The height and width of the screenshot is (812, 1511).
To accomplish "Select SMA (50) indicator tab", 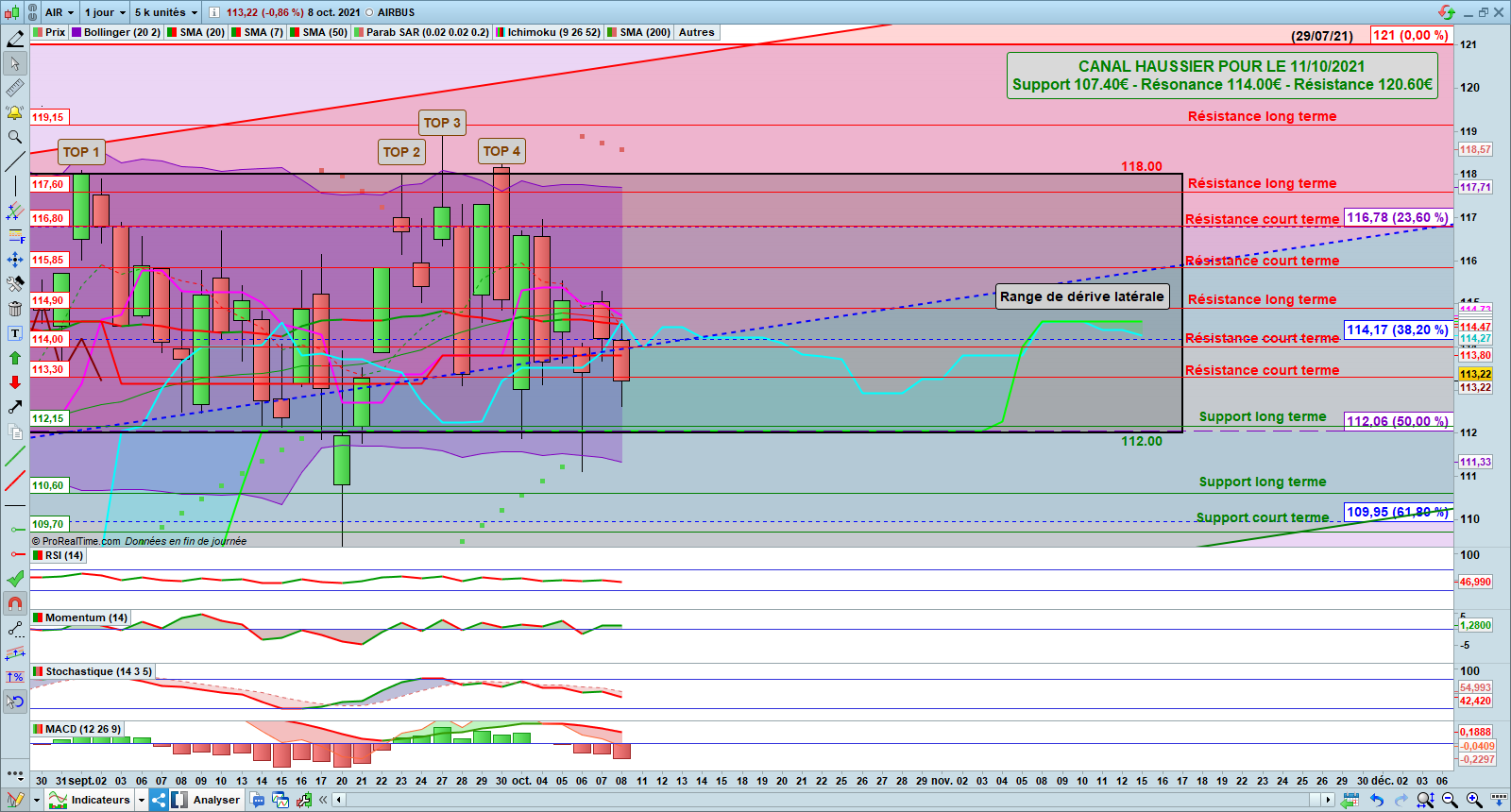I will pyautogui.click(x=319, y=32).
